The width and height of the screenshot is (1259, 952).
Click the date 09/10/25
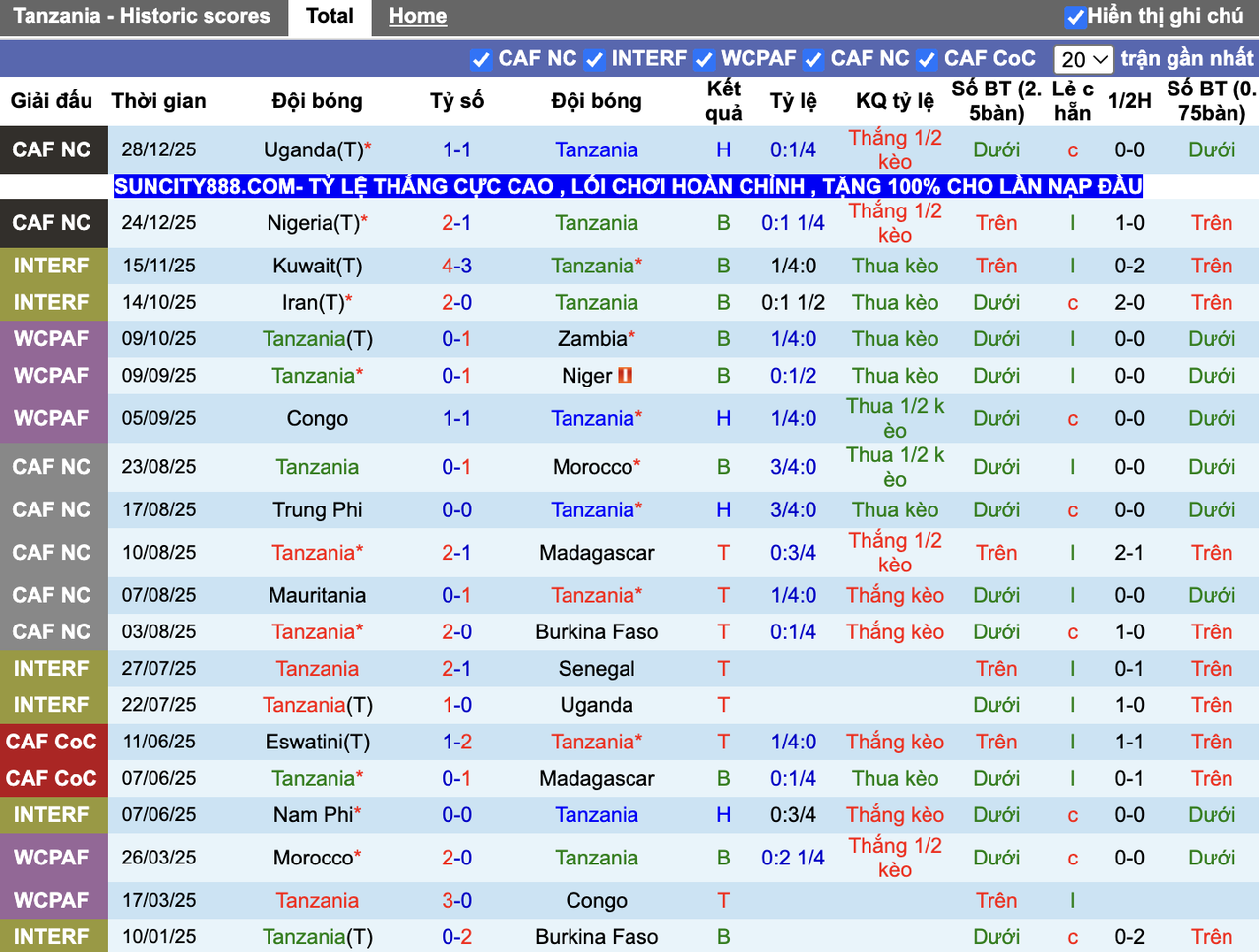pyautogui.click(x=158, y=338)
